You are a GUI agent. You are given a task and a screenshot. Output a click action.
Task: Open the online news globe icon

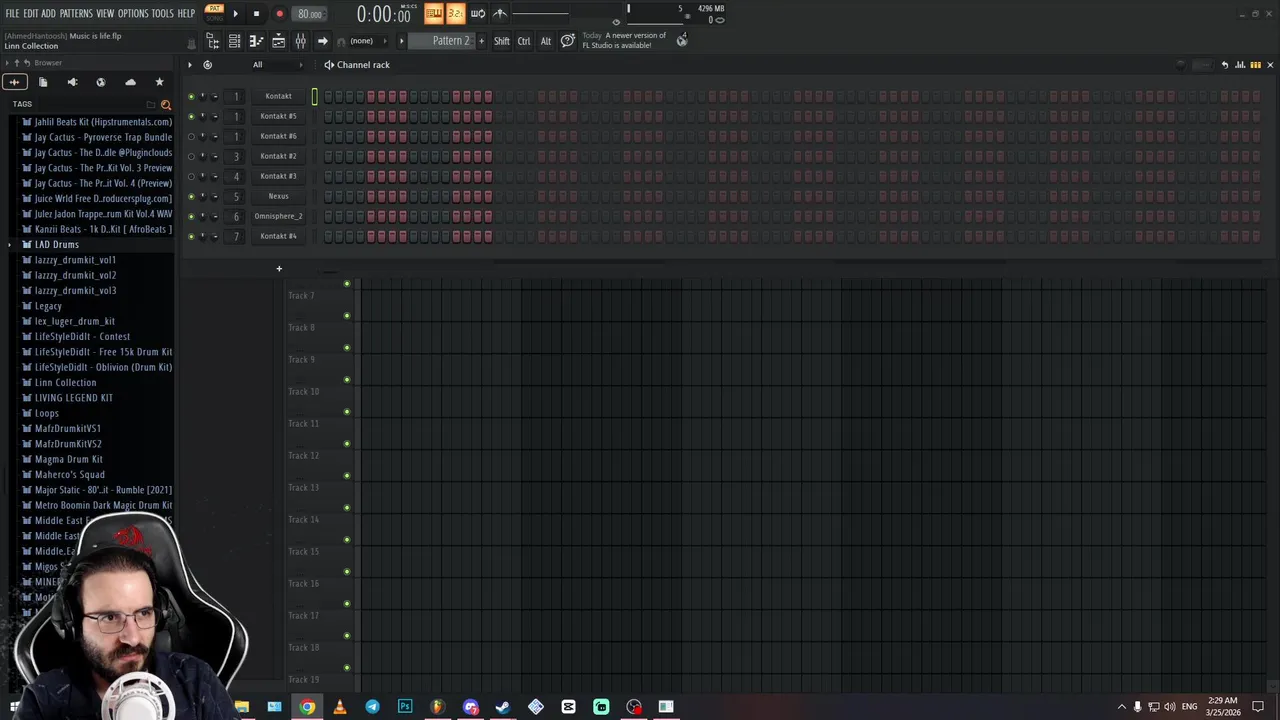tap(682, 40)
